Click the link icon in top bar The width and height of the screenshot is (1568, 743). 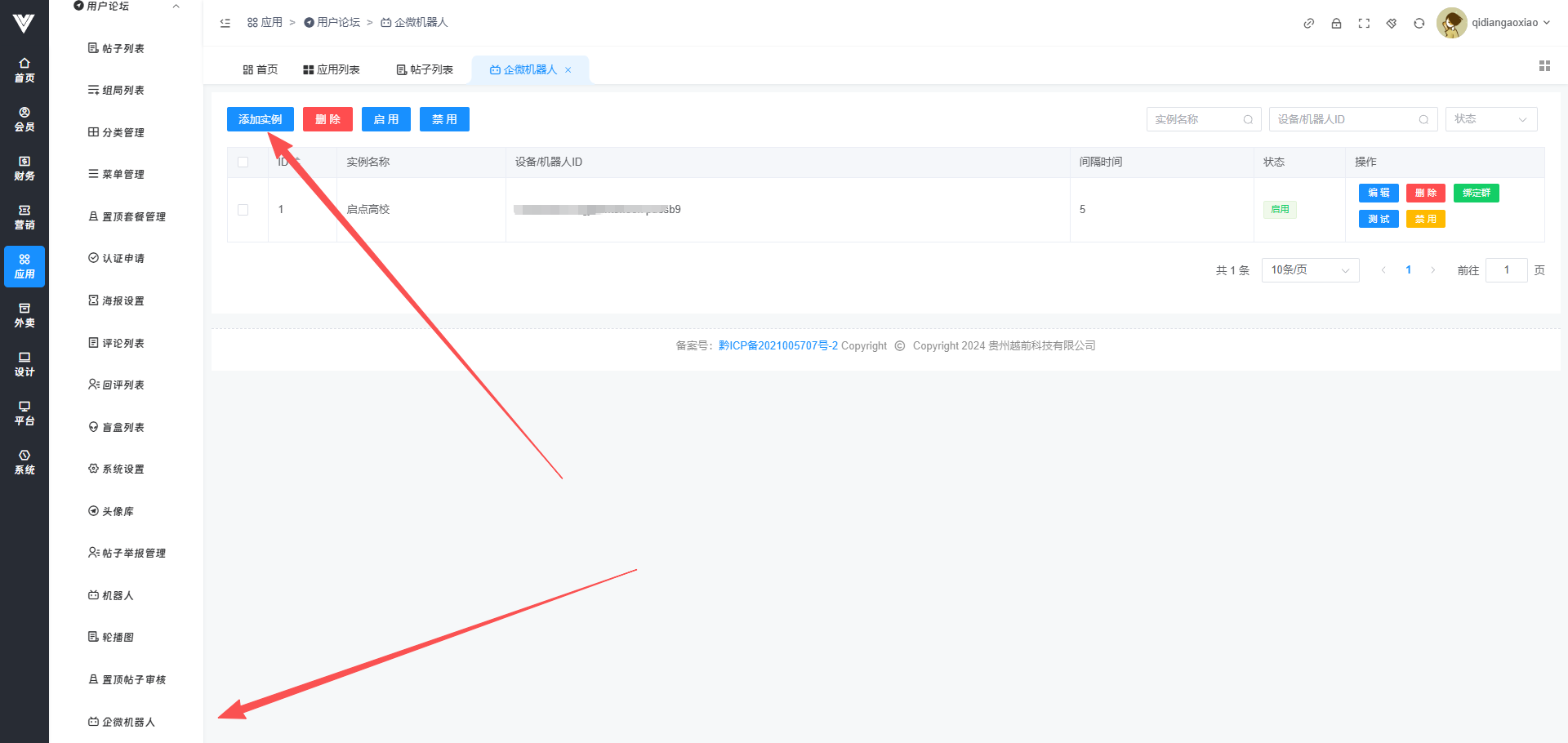click(1308, 23)
